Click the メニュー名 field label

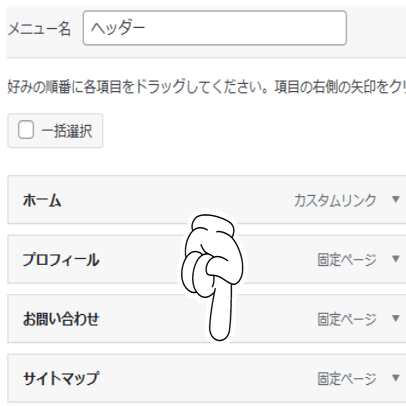pyautogui.click(x=39, y=29)
